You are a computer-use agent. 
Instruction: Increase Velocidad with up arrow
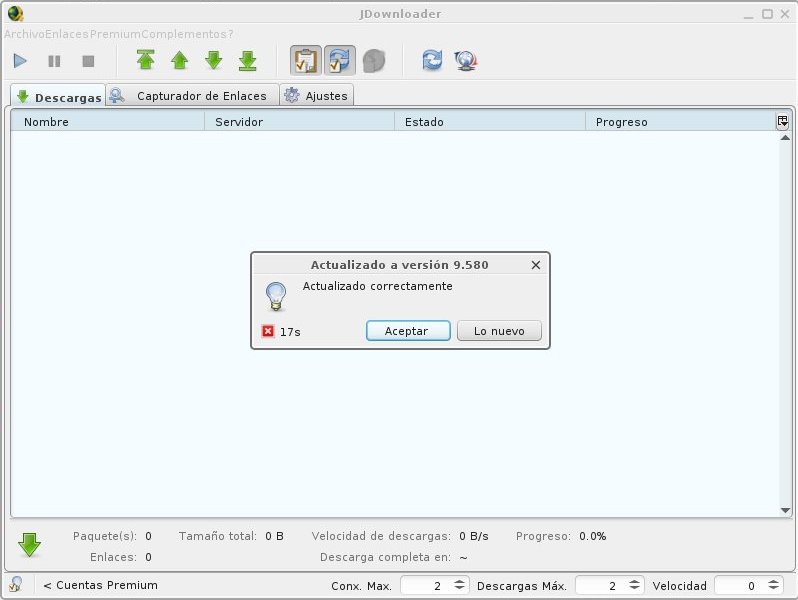(773, 582)
